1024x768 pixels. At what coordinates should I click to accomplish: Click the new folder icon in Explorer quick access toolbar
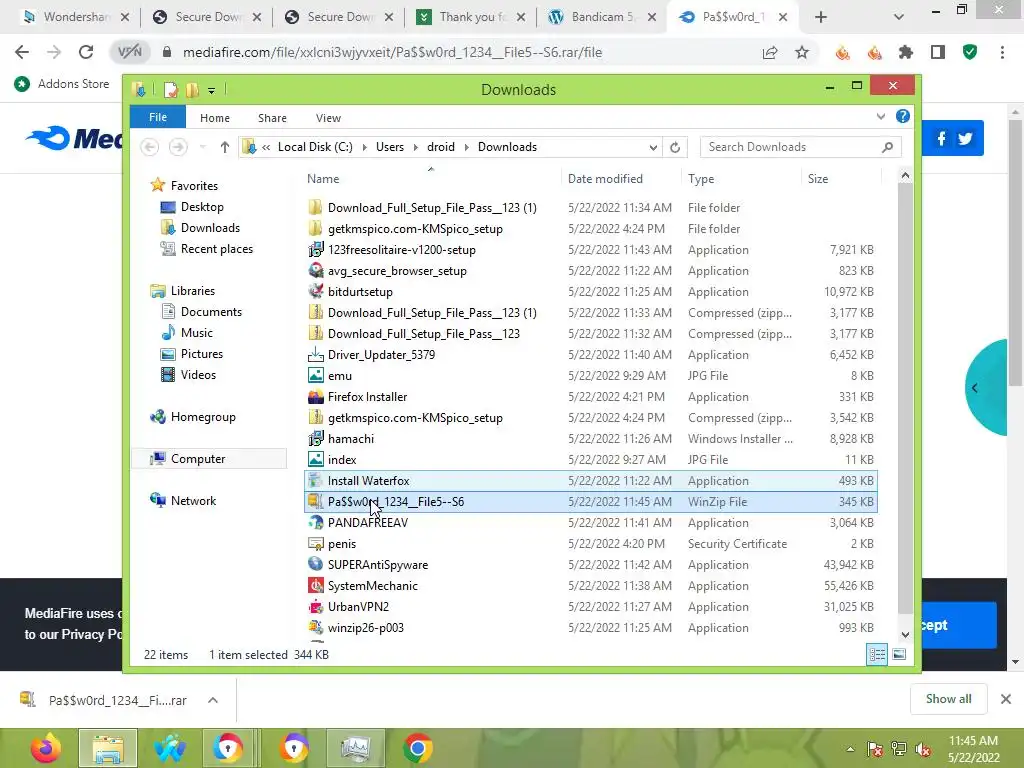[x=192, y=89]
